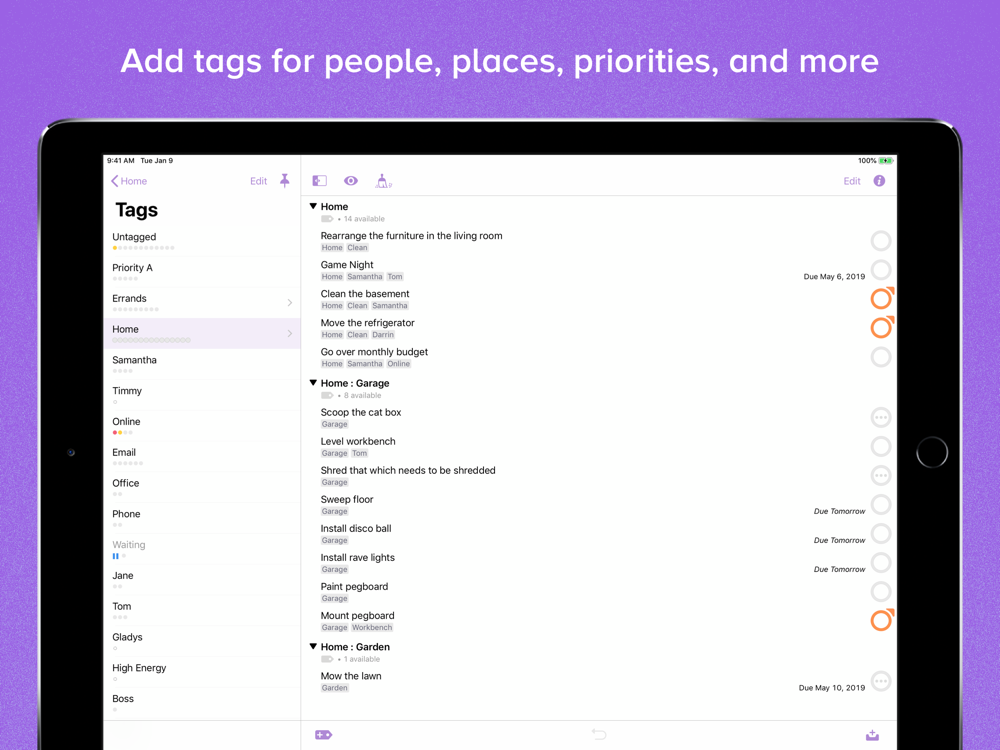
Task: Select the High Energy tag
Action: pyautogui.click(x=202, y=672)
